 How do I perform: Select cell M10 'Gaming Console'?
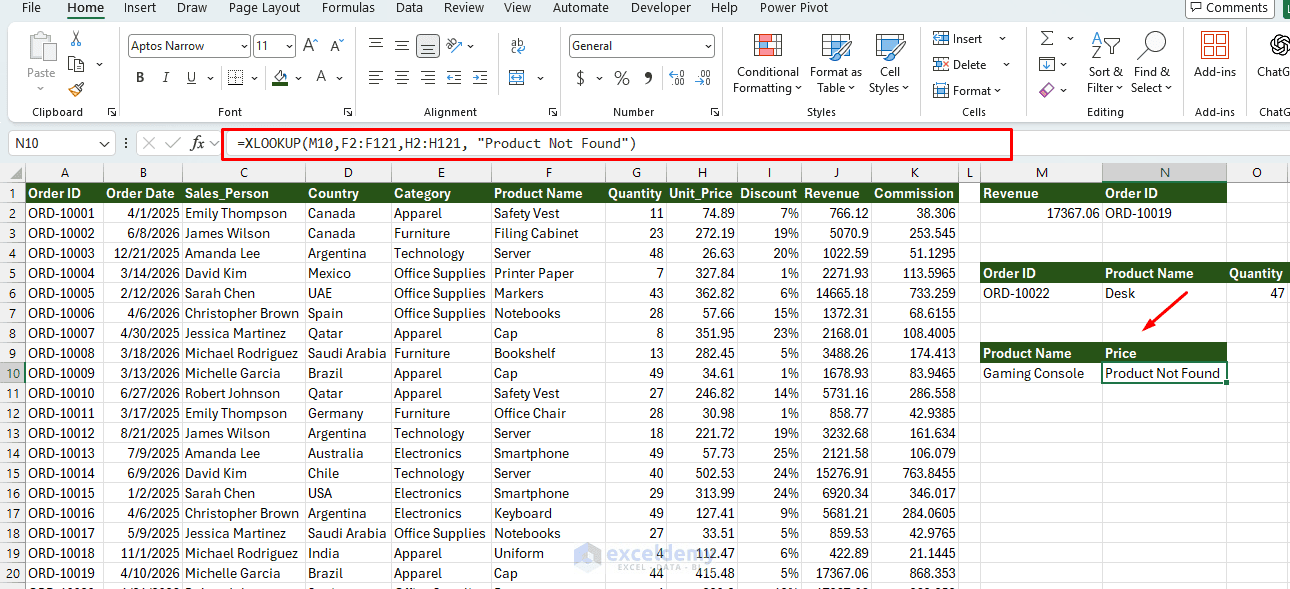1041,373
